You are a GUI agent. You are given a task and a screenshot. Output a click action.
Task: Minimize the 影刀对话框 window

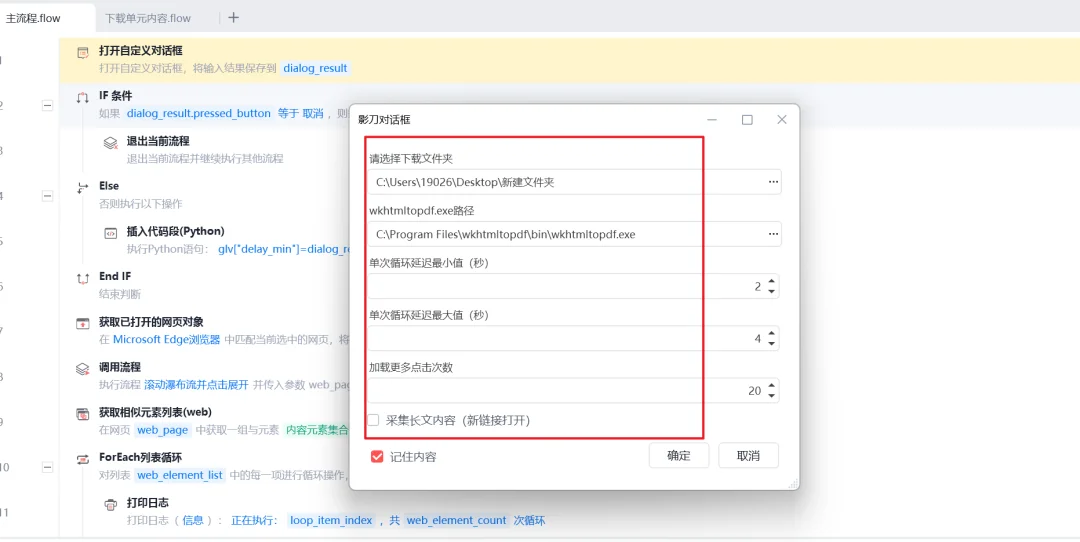coord(712,120)
